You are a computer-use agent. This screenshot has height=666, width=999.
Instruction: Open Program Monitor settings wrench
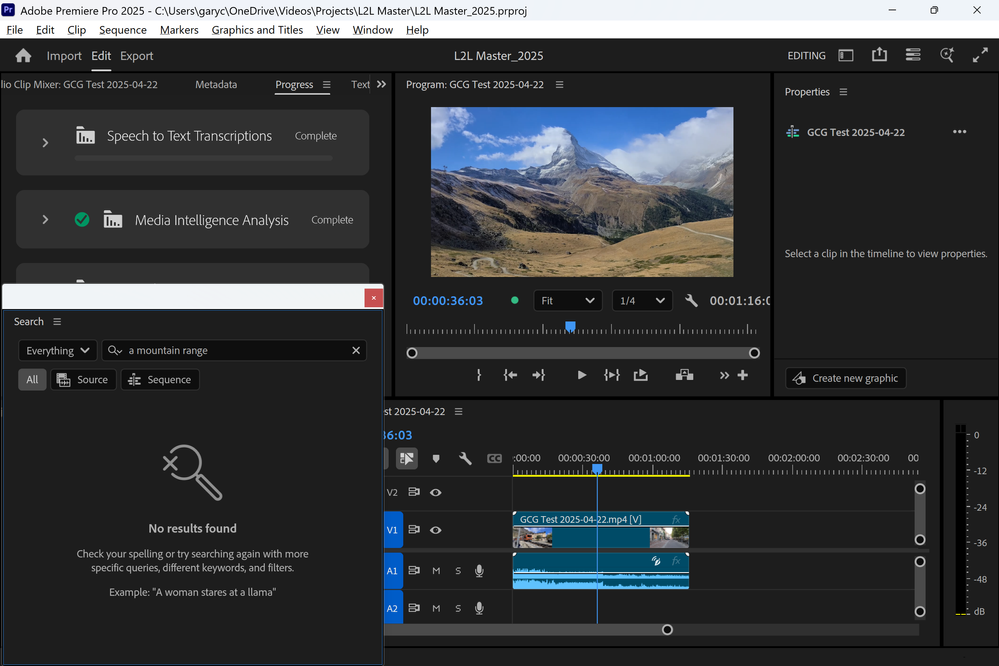click(691, 300)
